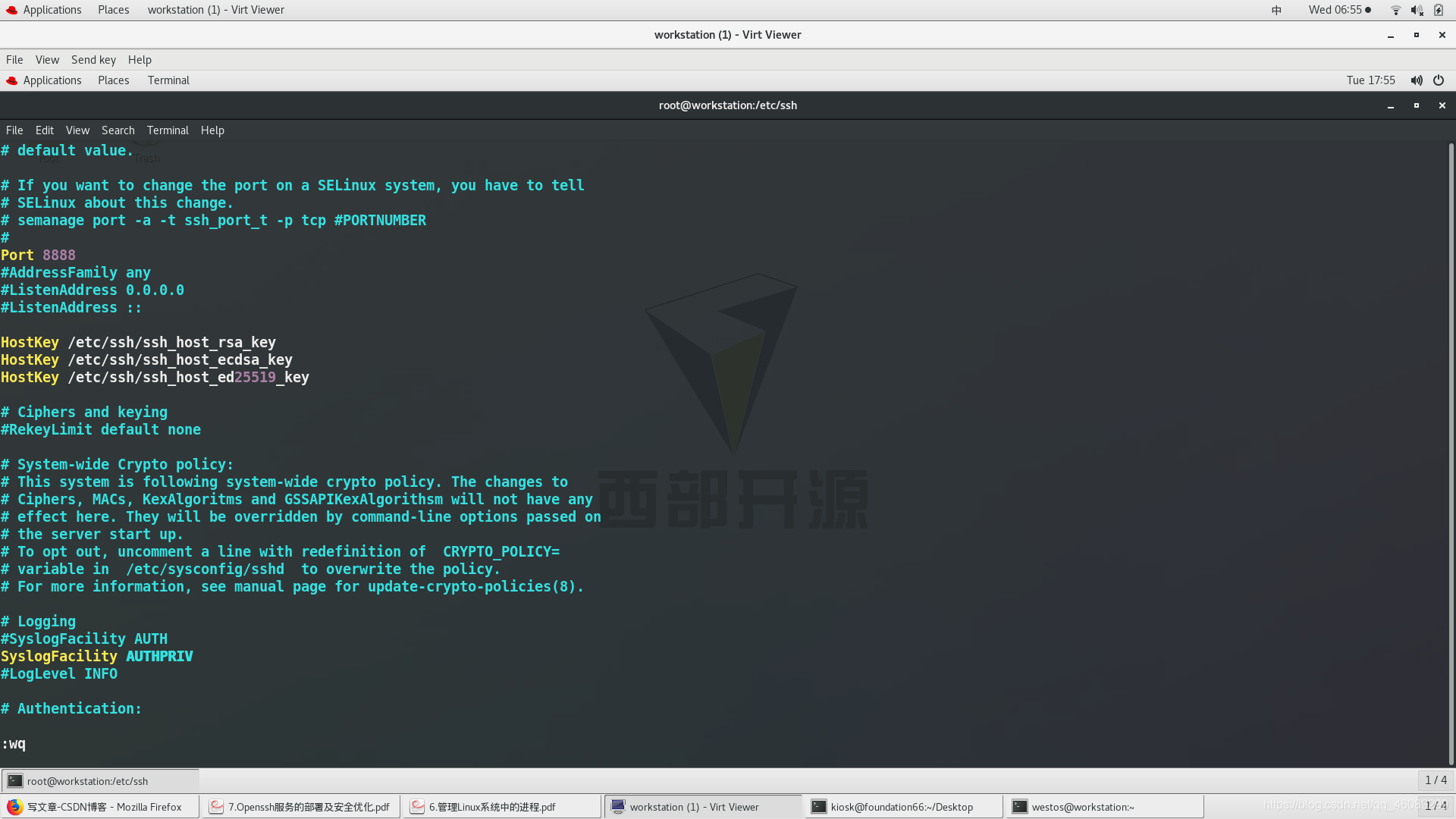This screenshot has height=819, width=1456.
Task: Click the File menu in terminal
Action: click(x=15, y=129)
